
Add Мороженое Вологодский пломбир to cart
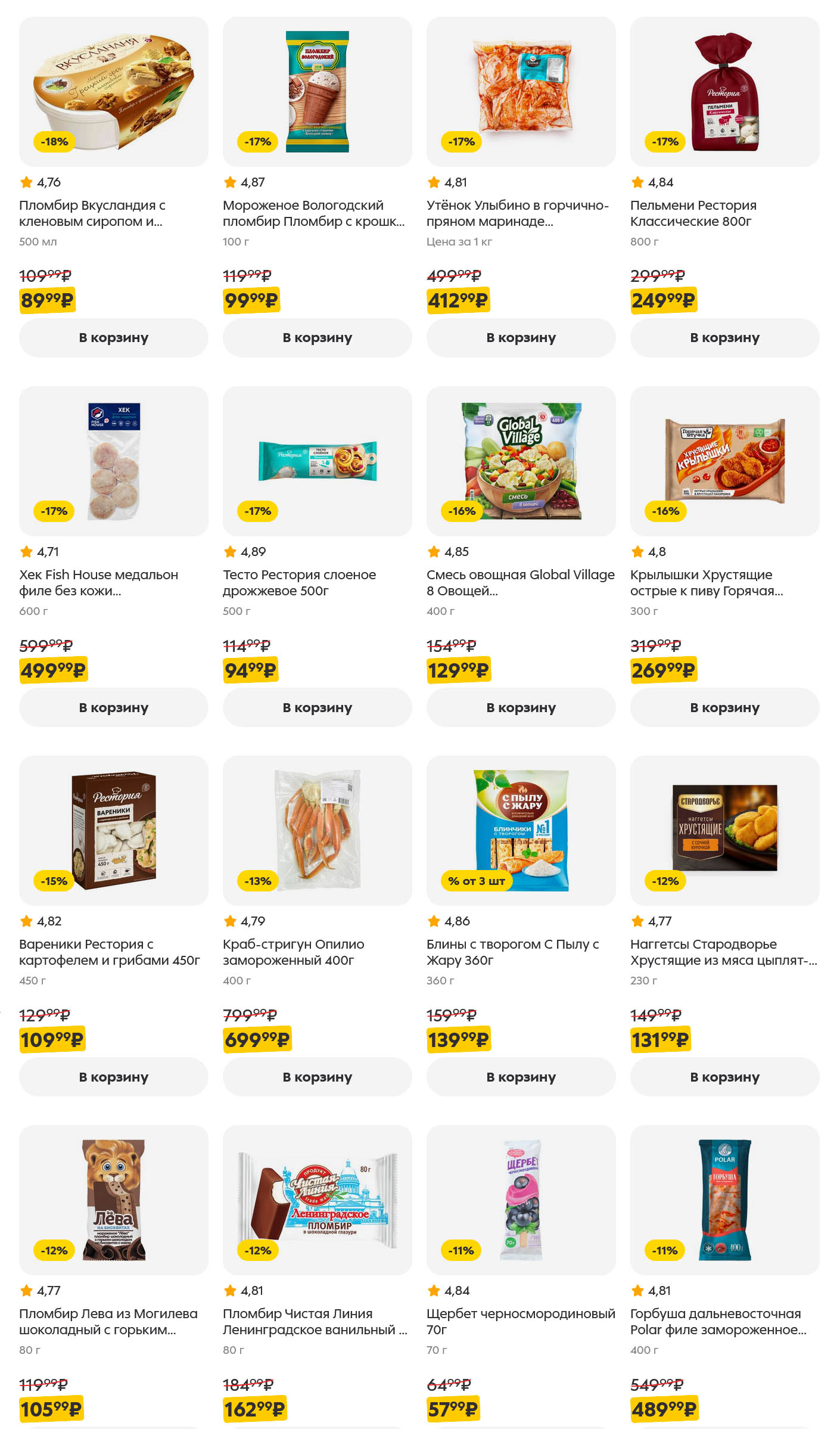pos(317,338)
